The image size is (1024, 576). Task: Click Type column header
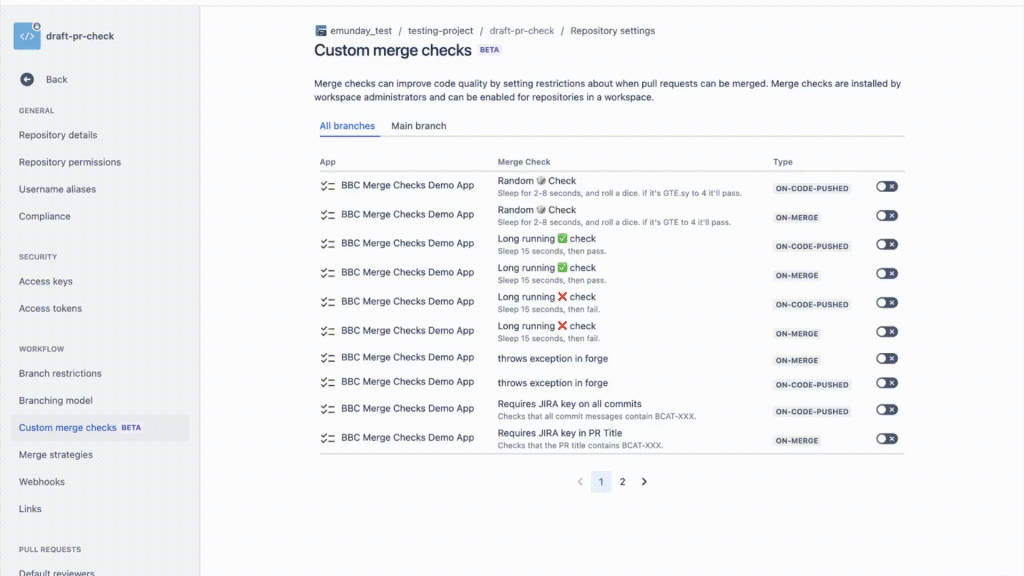[x=782, y=162]
